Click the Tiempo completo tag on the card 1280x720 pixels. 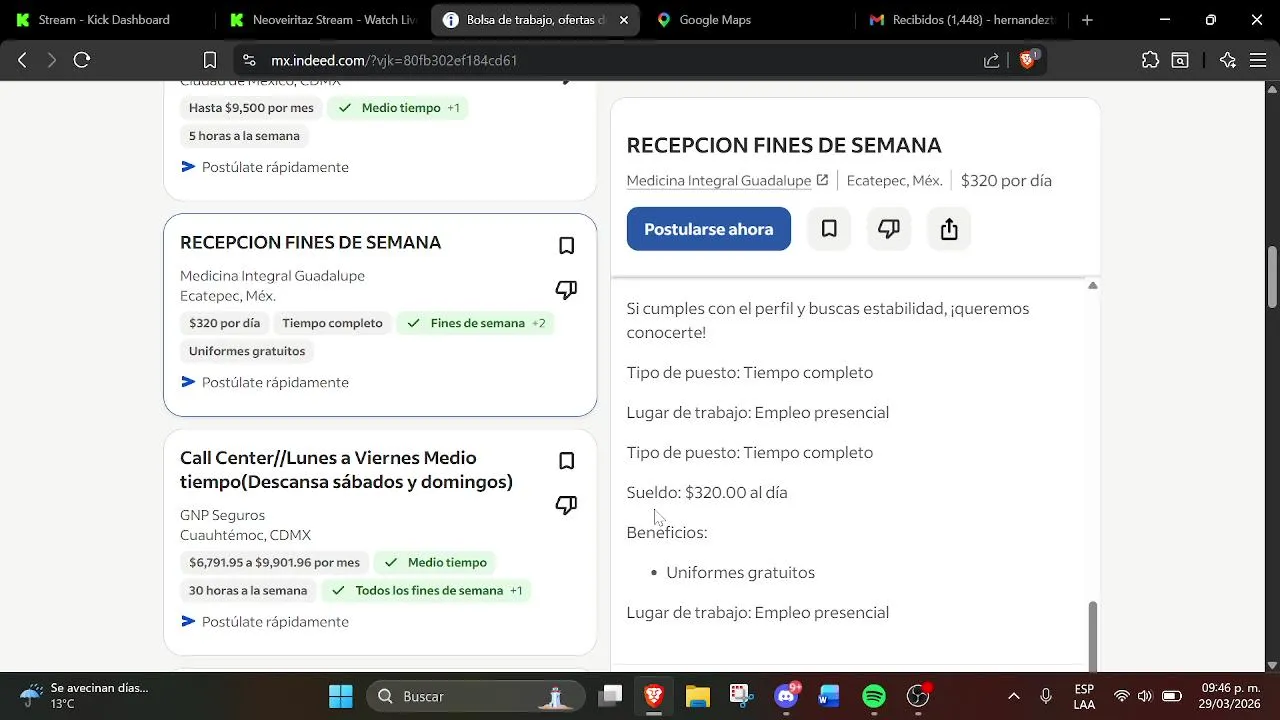(332, 323)
